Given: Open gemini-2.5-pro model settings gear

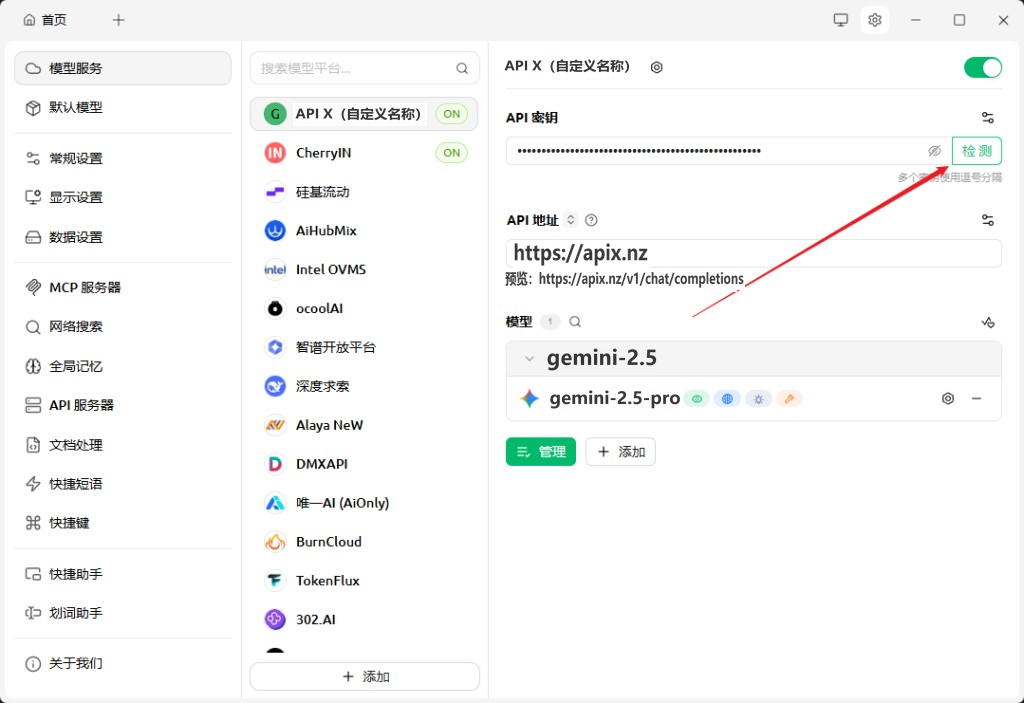Looking at the screenshot, I should coord(948,399).
